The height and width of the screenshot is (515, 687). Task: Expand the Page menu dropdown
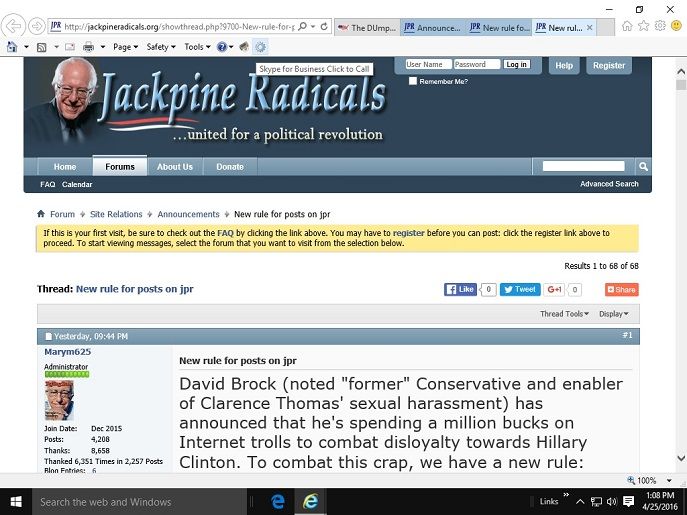pos(125,47)
